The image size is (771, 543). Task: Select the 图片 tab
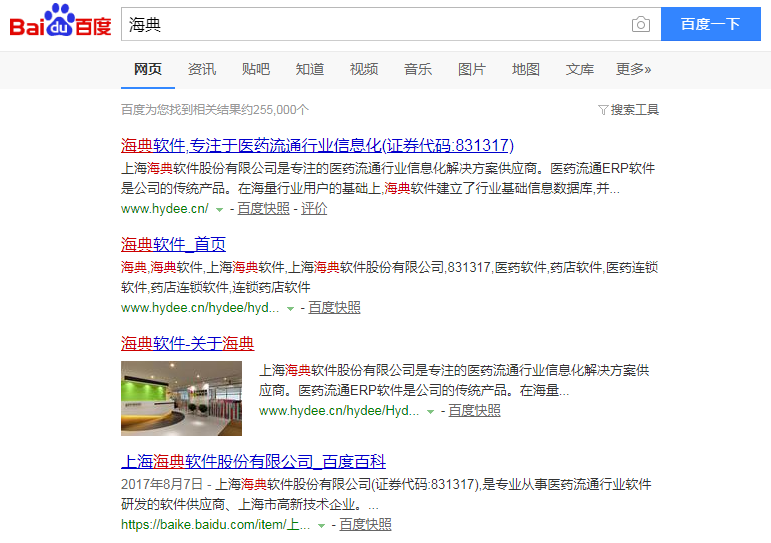tap(472, 69)
